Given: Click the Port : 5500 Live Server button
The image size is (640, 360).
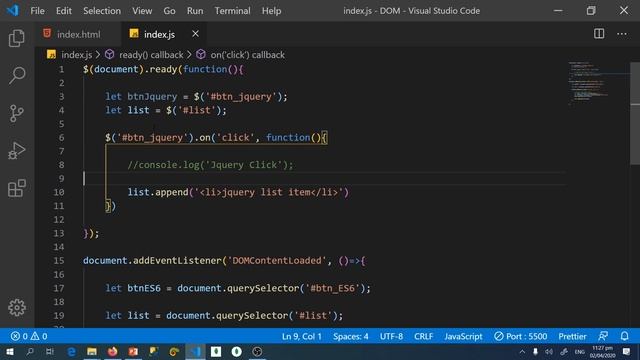Looking at the screenshot, I should coord(520,336).
